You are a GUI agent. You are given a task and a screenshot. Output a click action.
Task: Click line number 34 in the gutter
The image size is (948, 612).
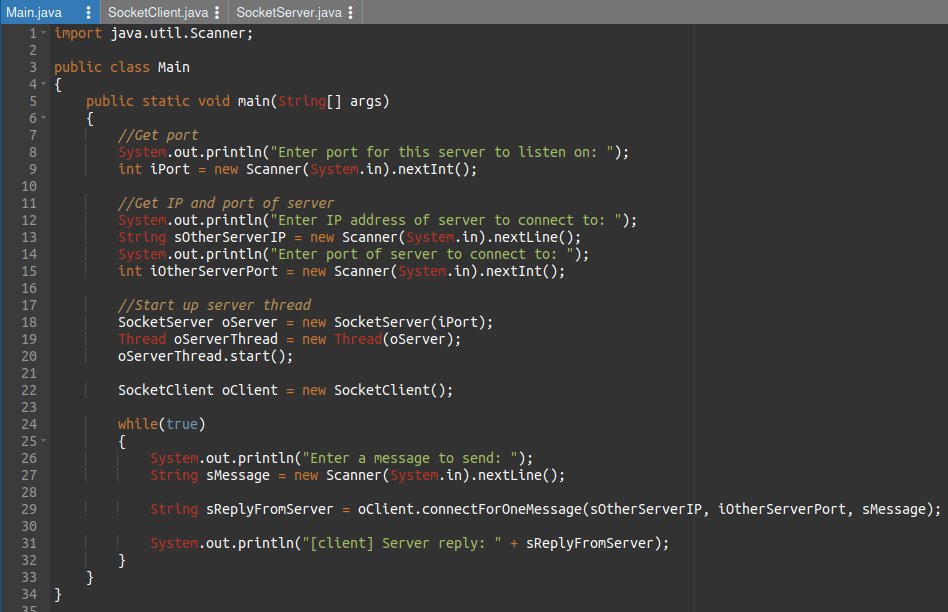pyautogui.click(x=28, y=594)
